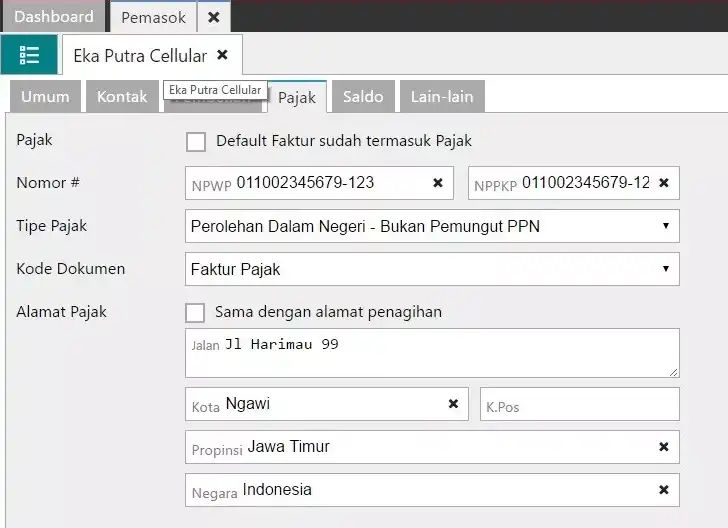
Task: Clear the NPWP number field
Action: tap(438, 183)
